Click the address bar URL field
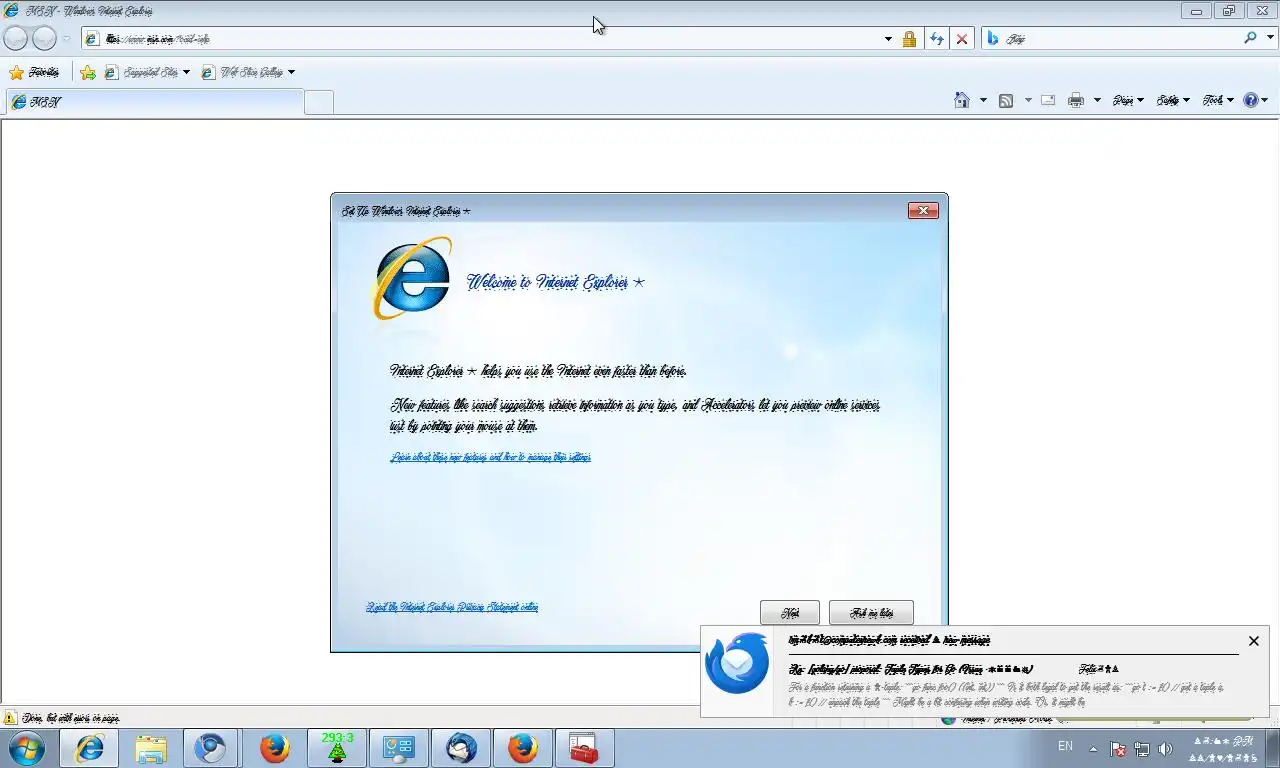This screenshot has width=1280, height=768. pyautogui.click(x=481, y=39)
